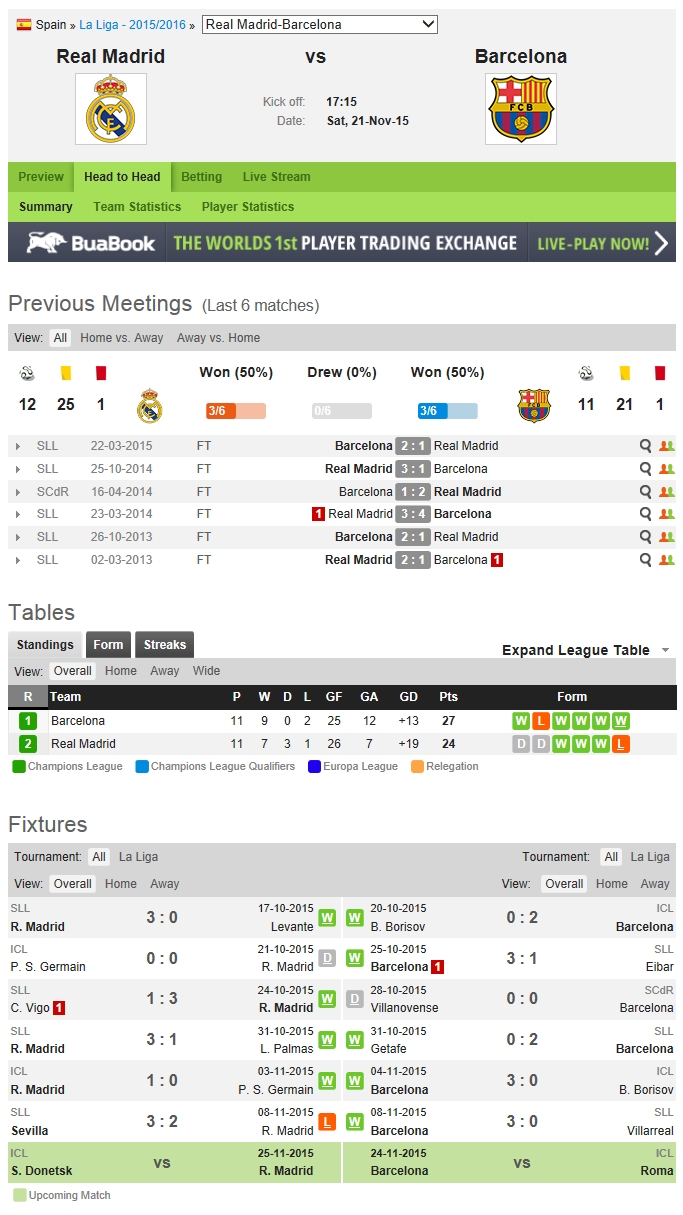This screenshot has width=683, height=1215.
Task: Open the Real Madrid-Barcelona match dropdown
Action: 320,24
